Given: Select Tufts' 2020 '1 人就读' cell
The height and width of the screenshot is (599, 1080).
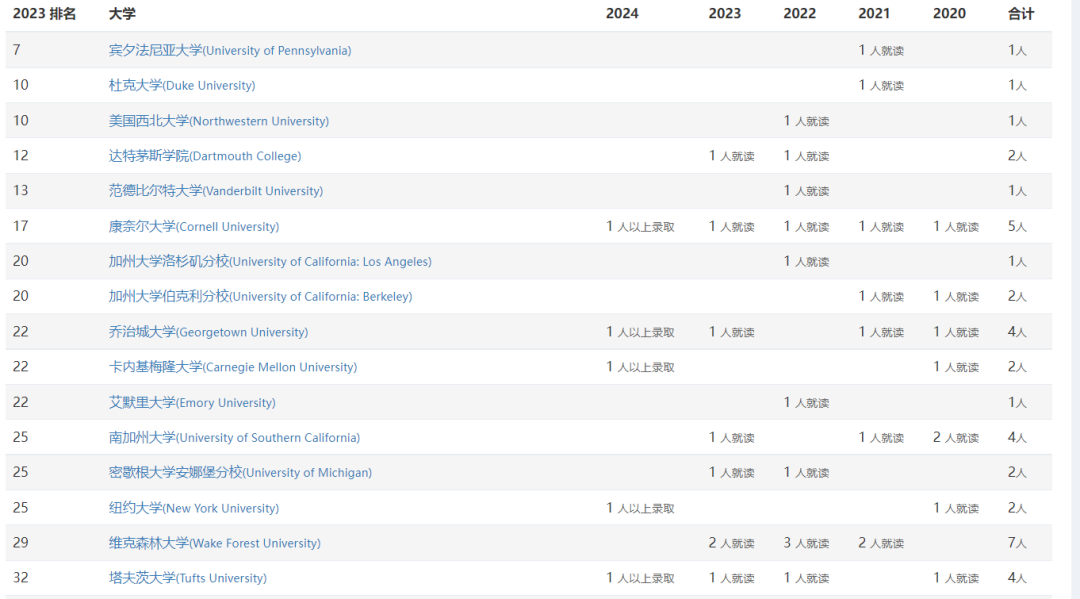Looking at the screenshot, I should click(x=956, y=578).
